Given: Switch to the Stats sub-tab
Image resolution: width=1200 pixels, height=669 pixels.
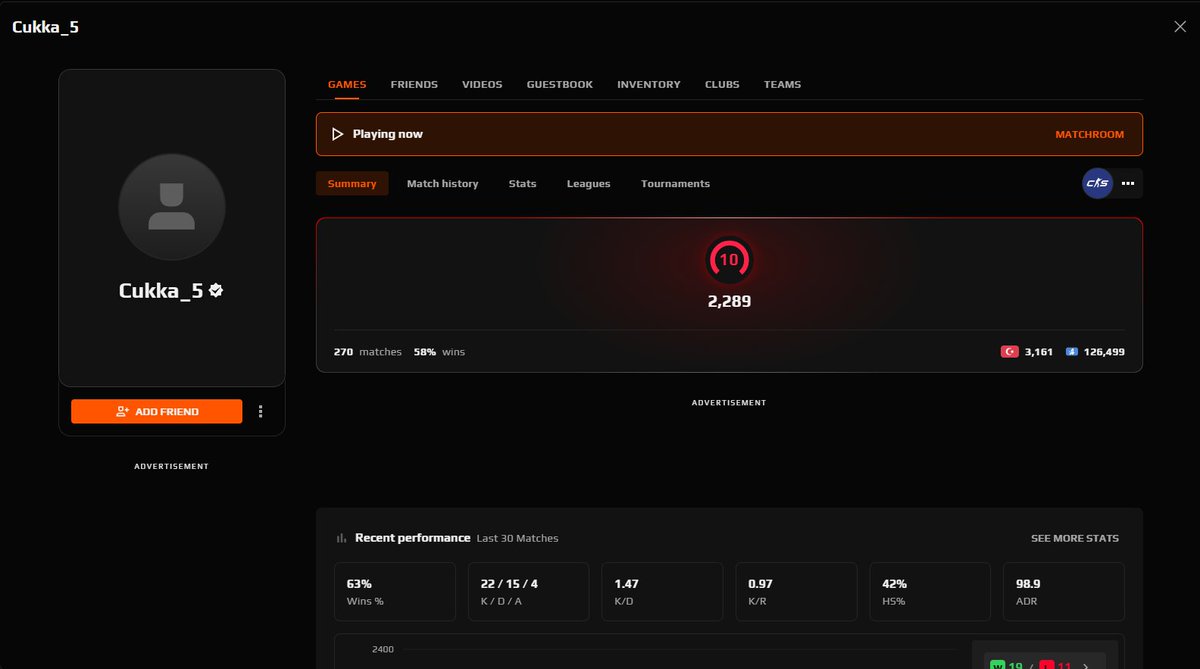Looking at the screenshot, I should pos(522,184).
